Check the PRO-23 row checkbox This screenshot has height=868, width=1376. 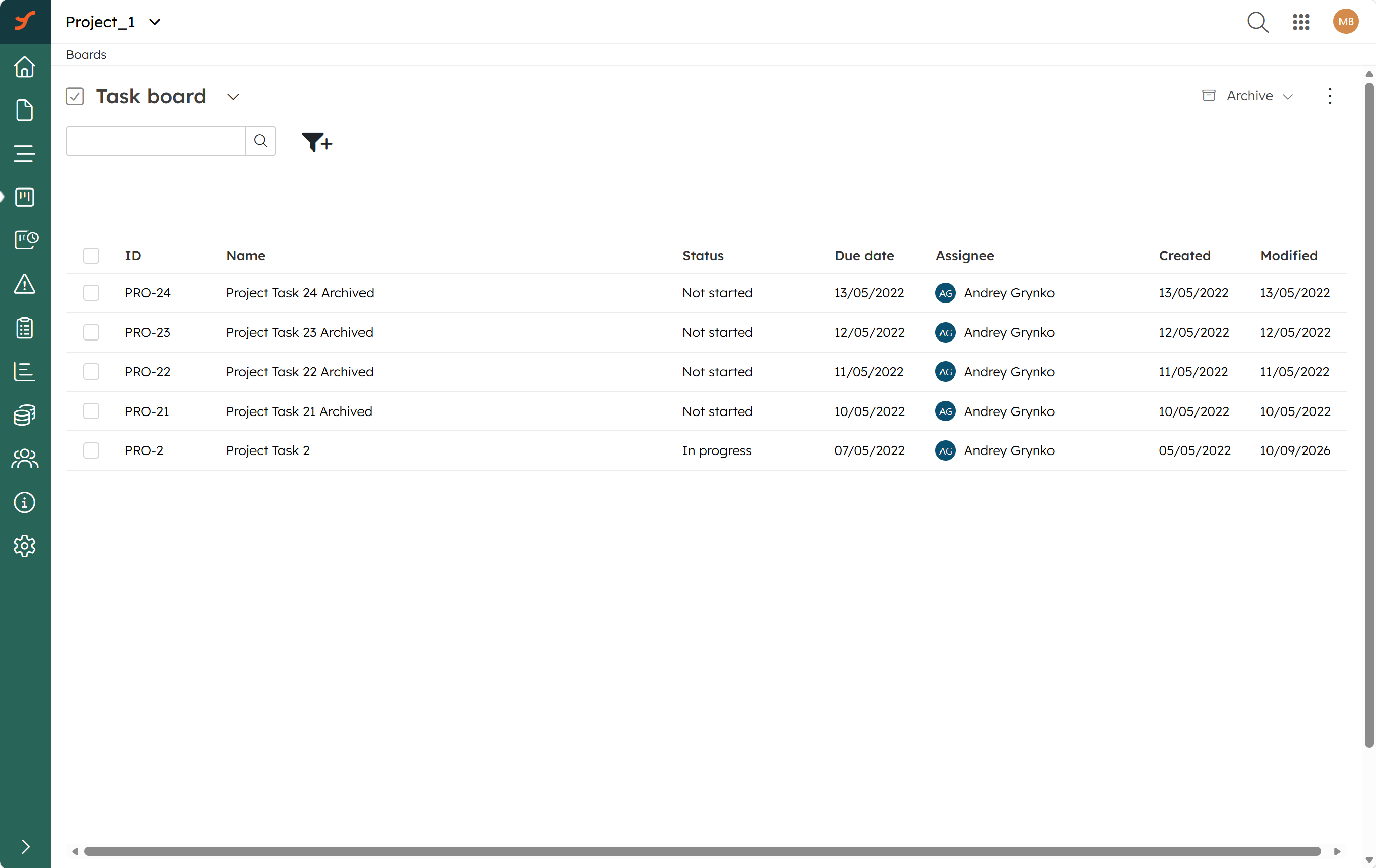point(91,332)
